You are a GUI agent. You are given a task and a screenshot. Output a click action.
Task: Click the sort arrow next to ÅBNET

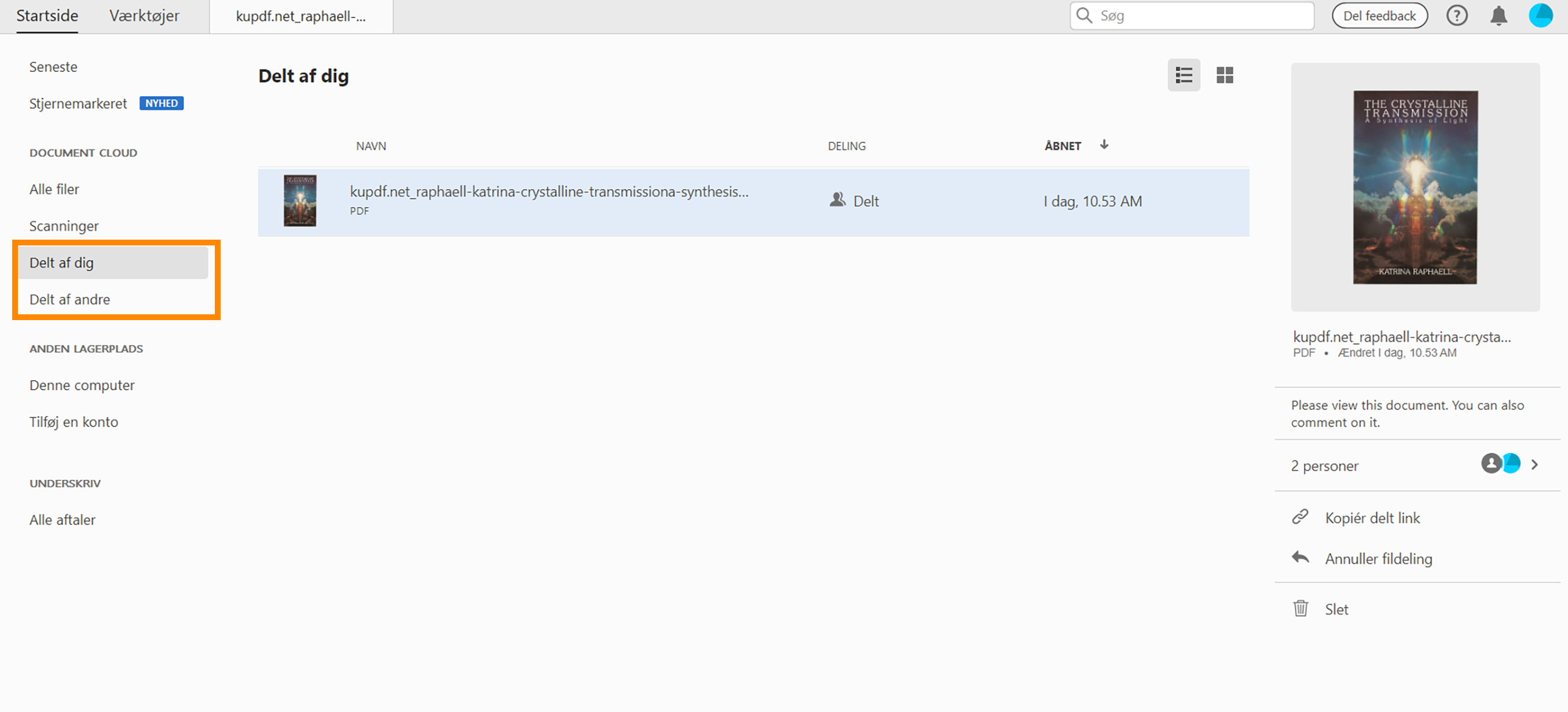click(1104, 145)
